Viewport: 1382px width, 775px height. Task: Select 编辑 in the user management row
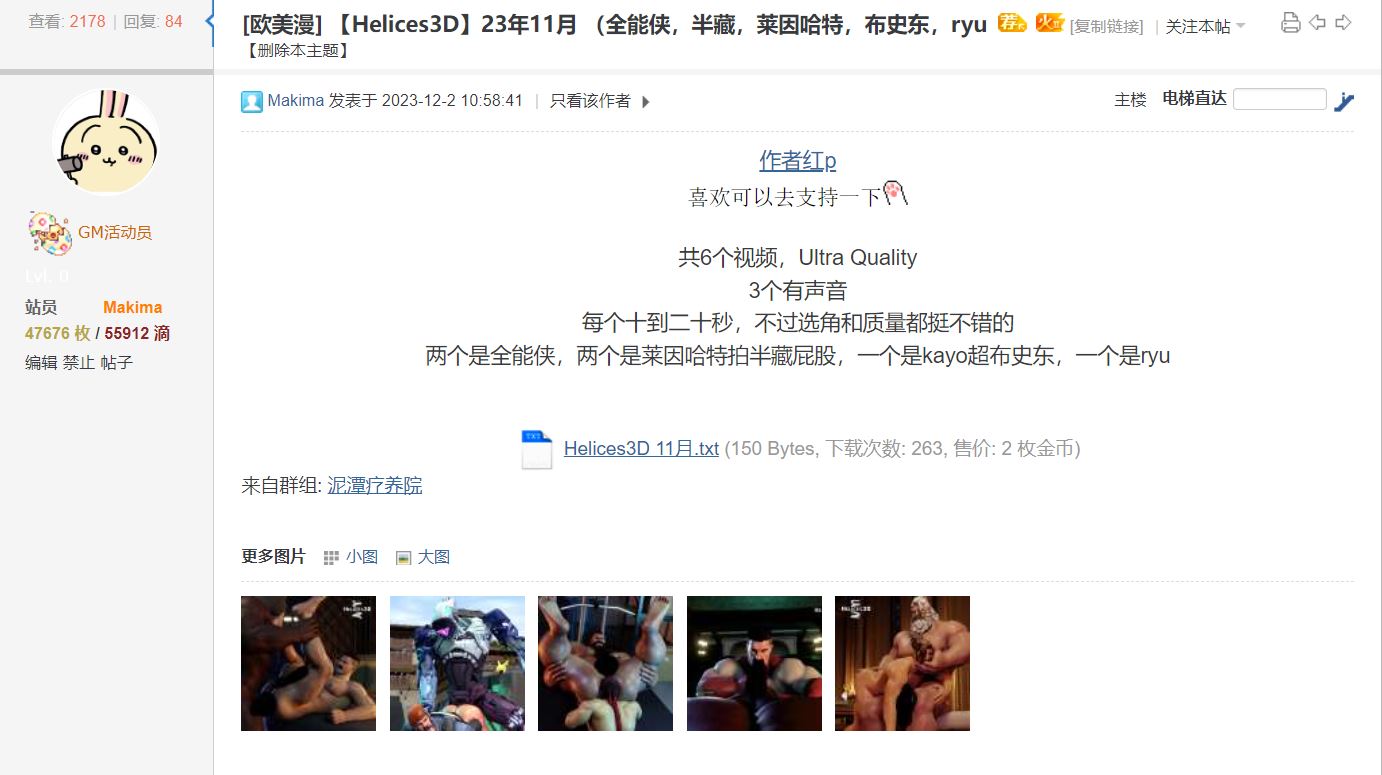click(x=41, y=362)
